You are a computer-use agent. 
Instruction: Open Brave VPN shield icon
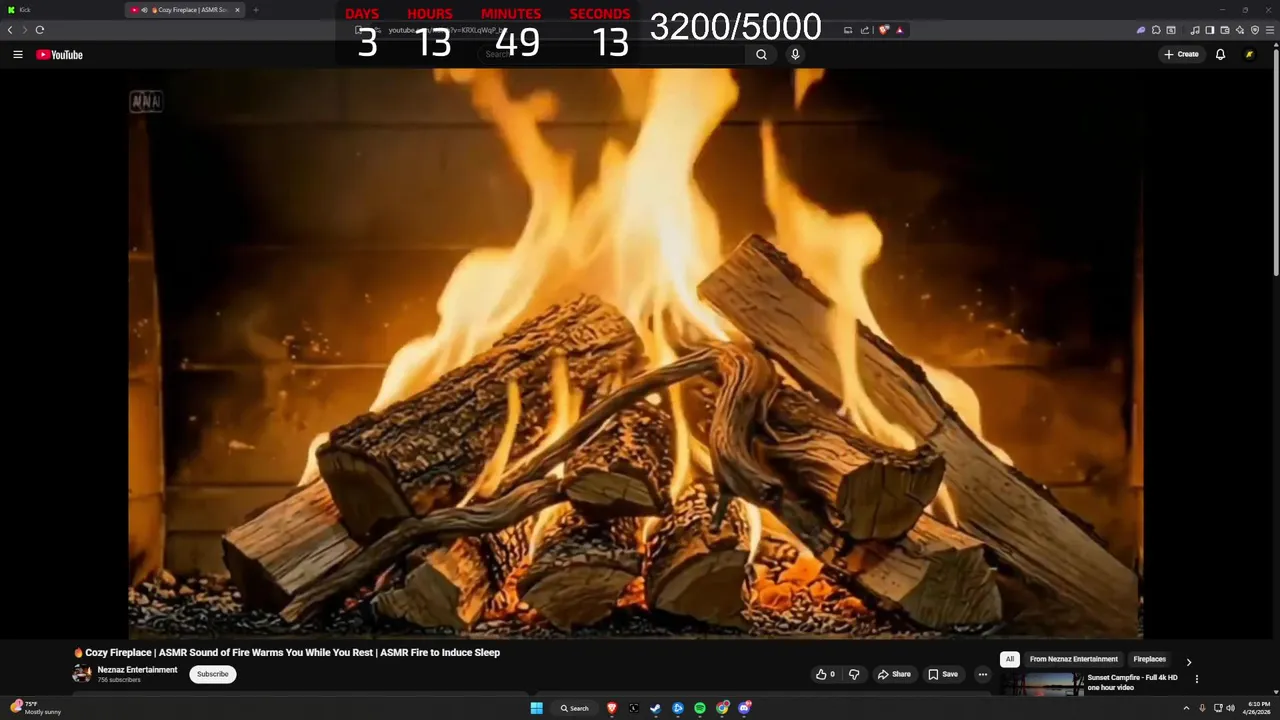1255,30
